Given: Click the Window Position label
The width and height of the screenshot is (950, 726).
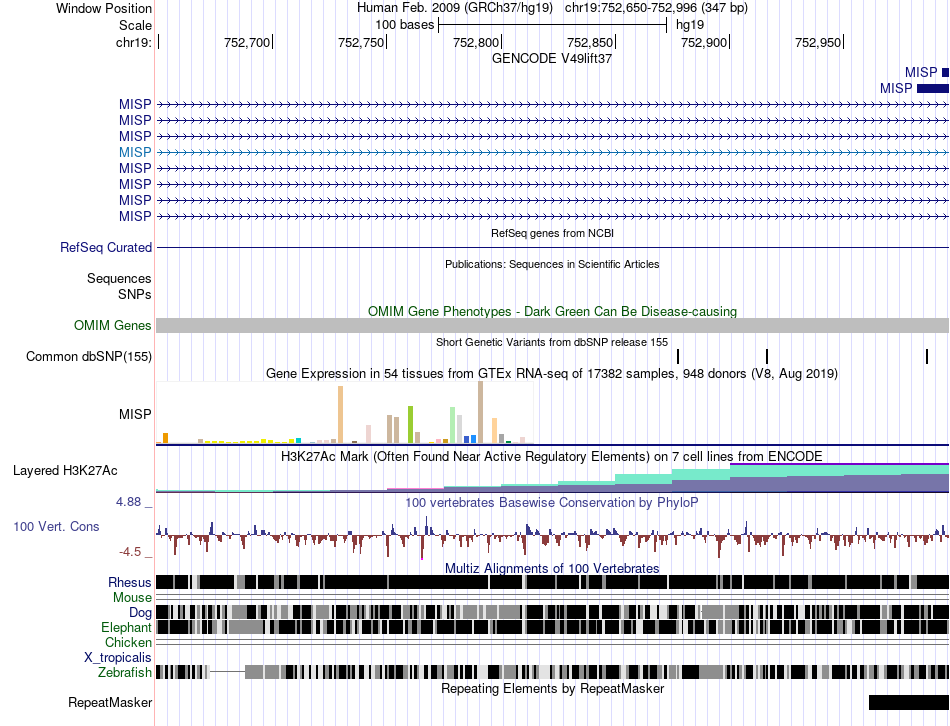Looking at the screenshot, I should (104, 8).
